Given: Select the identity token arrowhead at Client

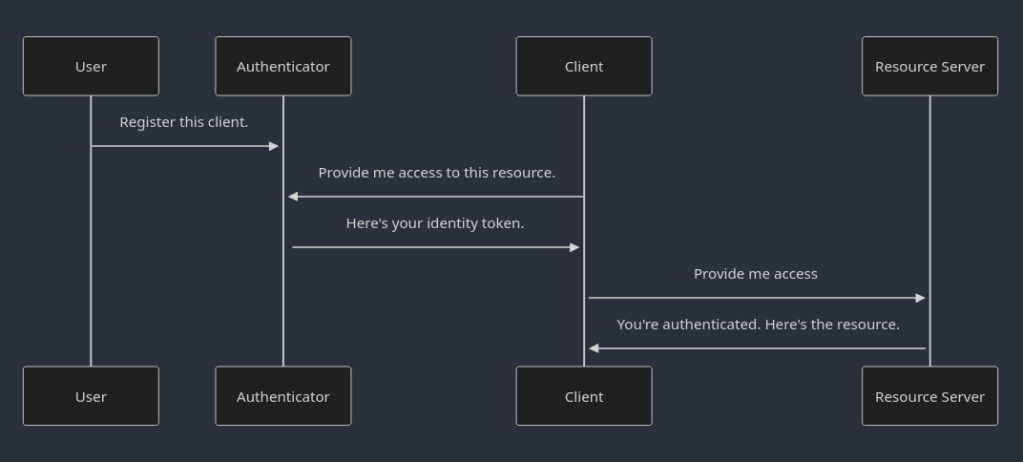Looking at the screenshot, I should 575,247.
